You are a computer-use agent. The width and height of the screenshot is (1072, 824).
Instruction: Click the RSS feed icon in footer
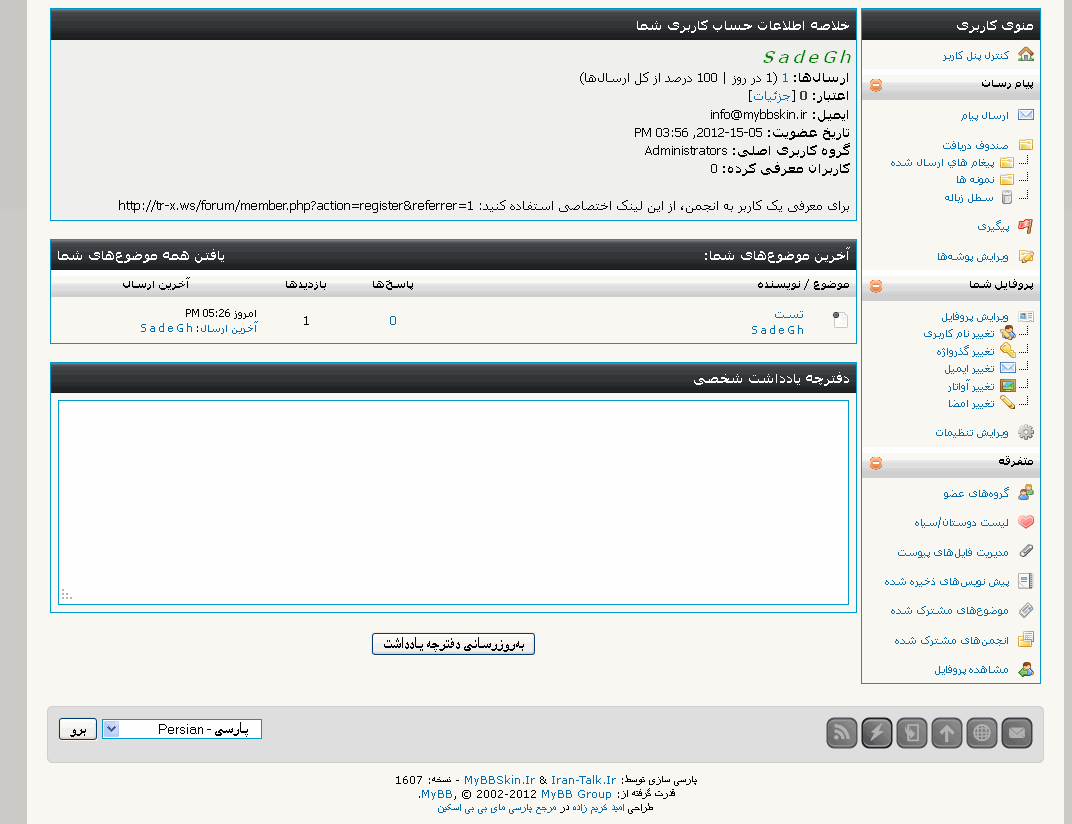842,733
